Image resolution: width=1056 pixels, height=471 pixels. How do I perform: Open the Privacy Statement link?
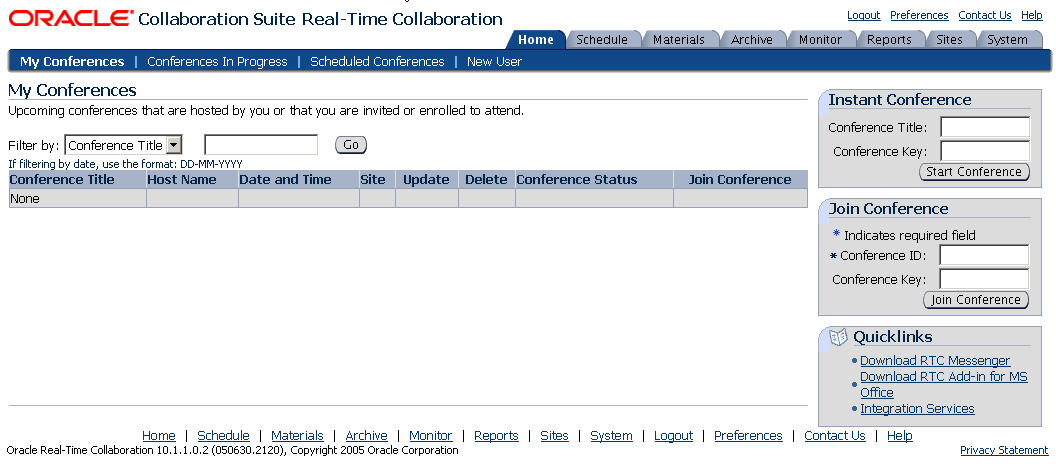1004,450
